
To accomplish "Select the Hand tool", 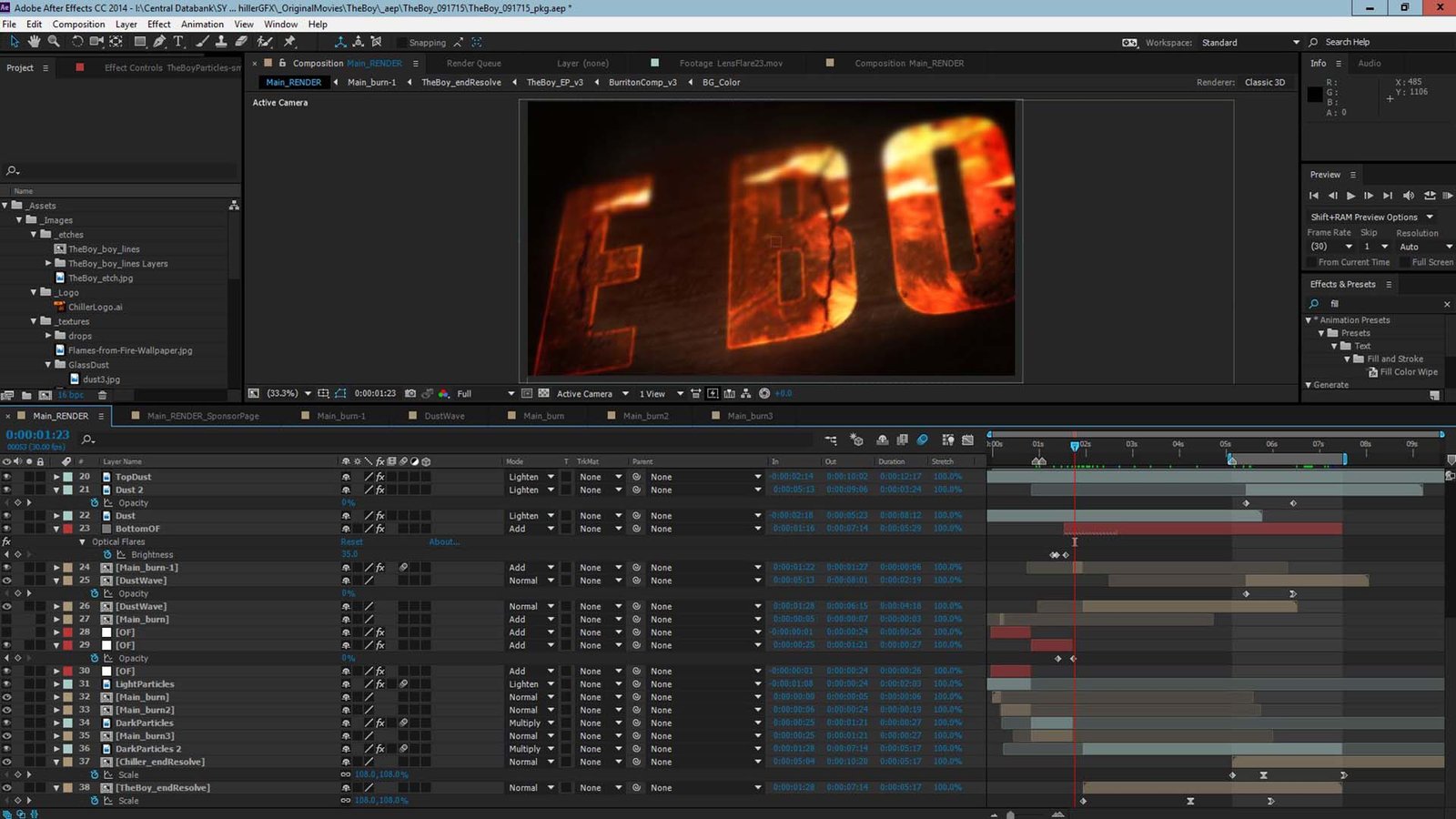I will tap(35, 42).
